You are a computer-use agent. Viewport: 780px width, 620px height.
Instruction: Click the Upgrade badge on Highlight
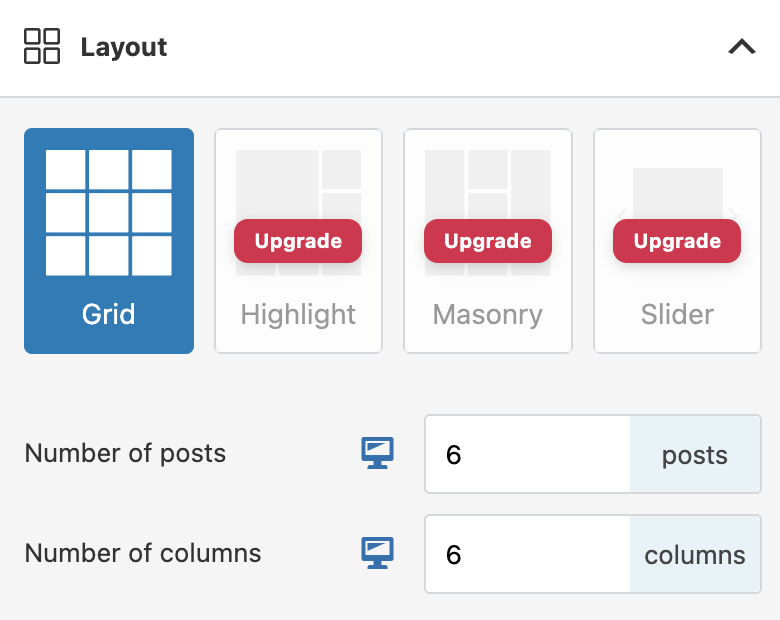pyautogui.click(x=298, y=241)
